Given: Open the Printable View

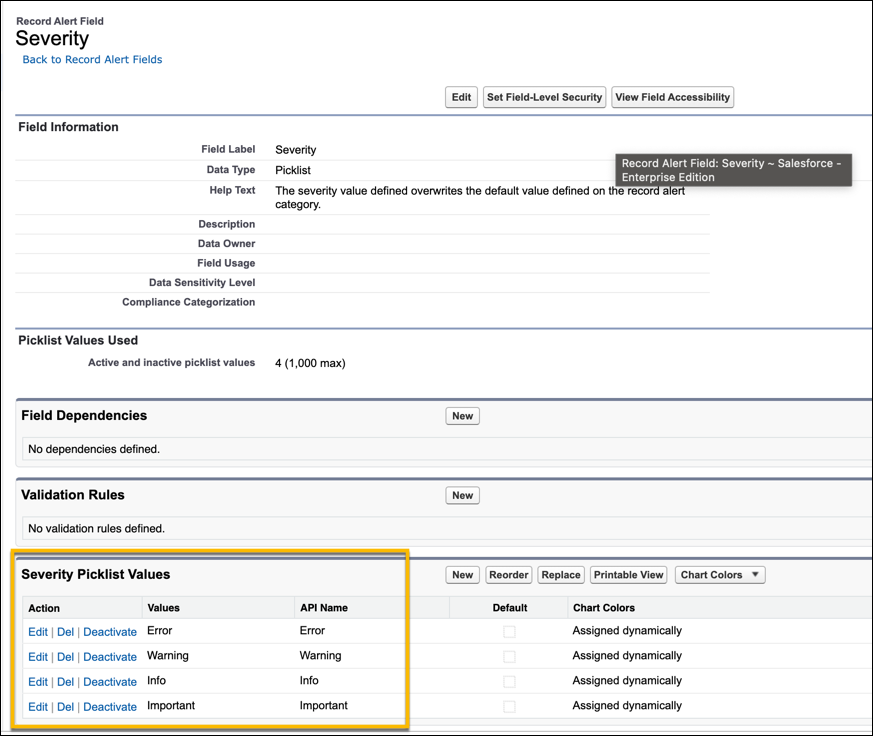Looking at the screenshot, I should click(628, 575).
